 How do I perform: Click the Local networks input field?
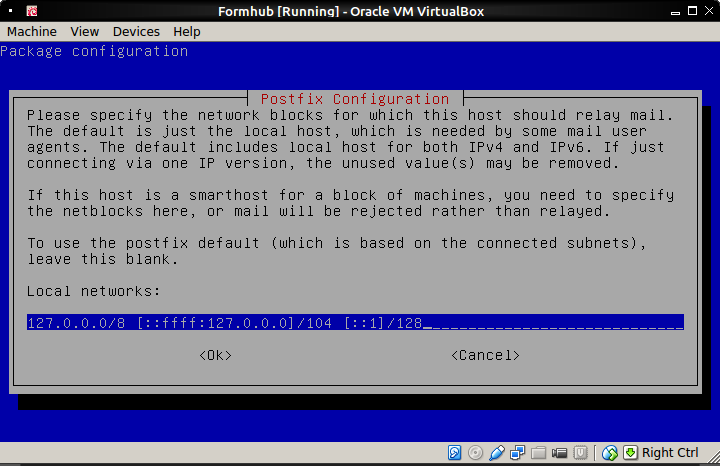[355, 323]
